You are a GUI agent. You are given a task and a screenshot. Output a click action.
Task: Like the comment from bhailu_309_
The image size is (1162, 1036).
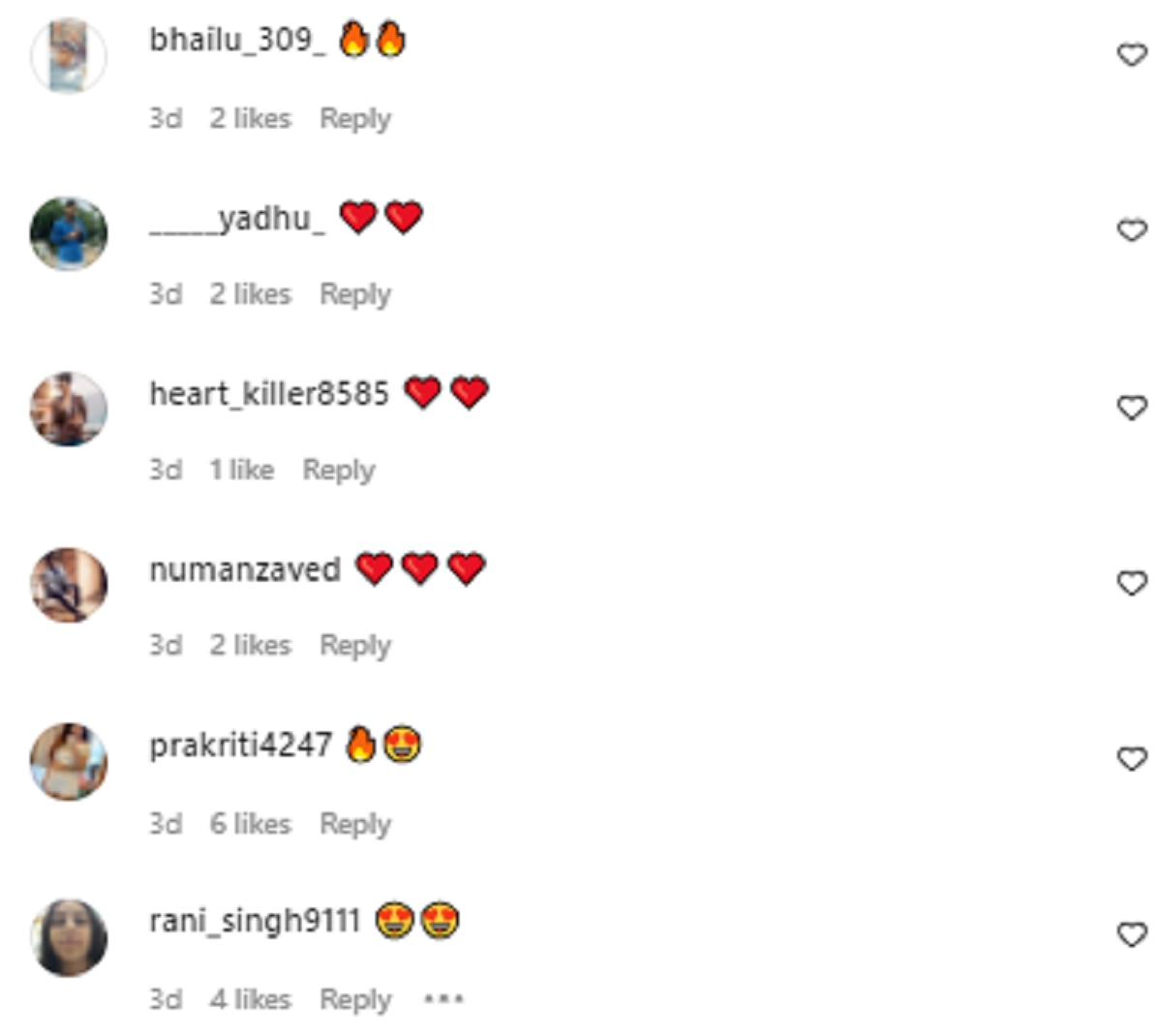tap(1132, 55)
